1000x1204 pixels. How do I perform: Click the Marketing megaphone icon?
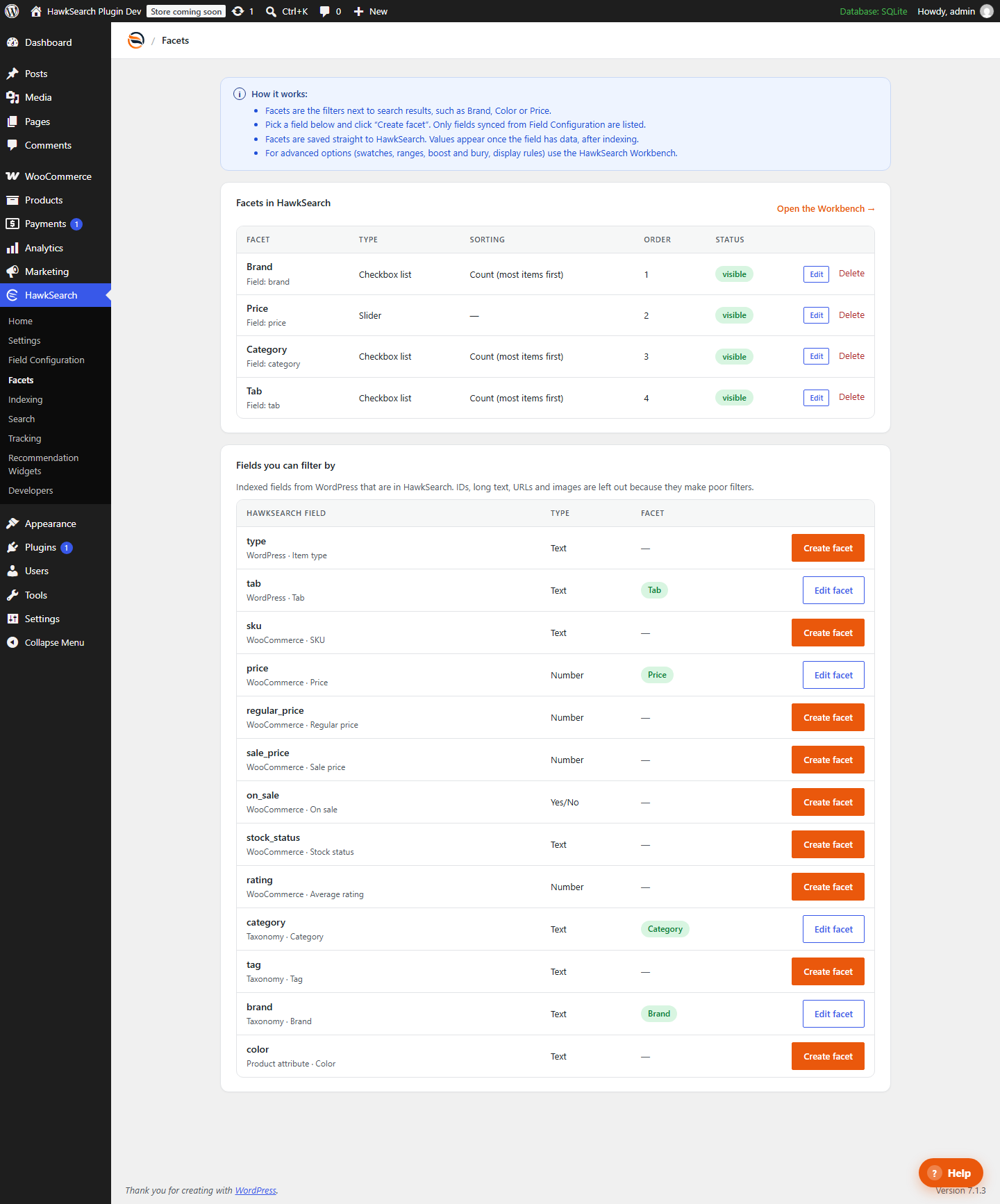pyautogui.click(x=12, y=271)
